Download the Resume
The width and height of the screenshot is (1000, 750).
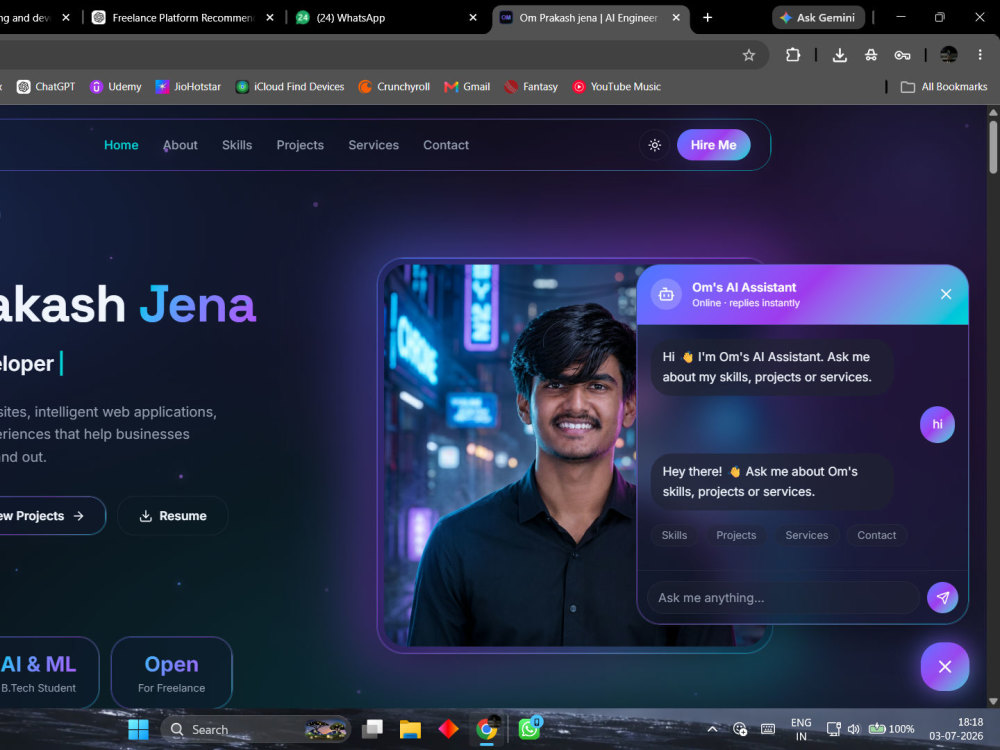(x=173, y=515)
